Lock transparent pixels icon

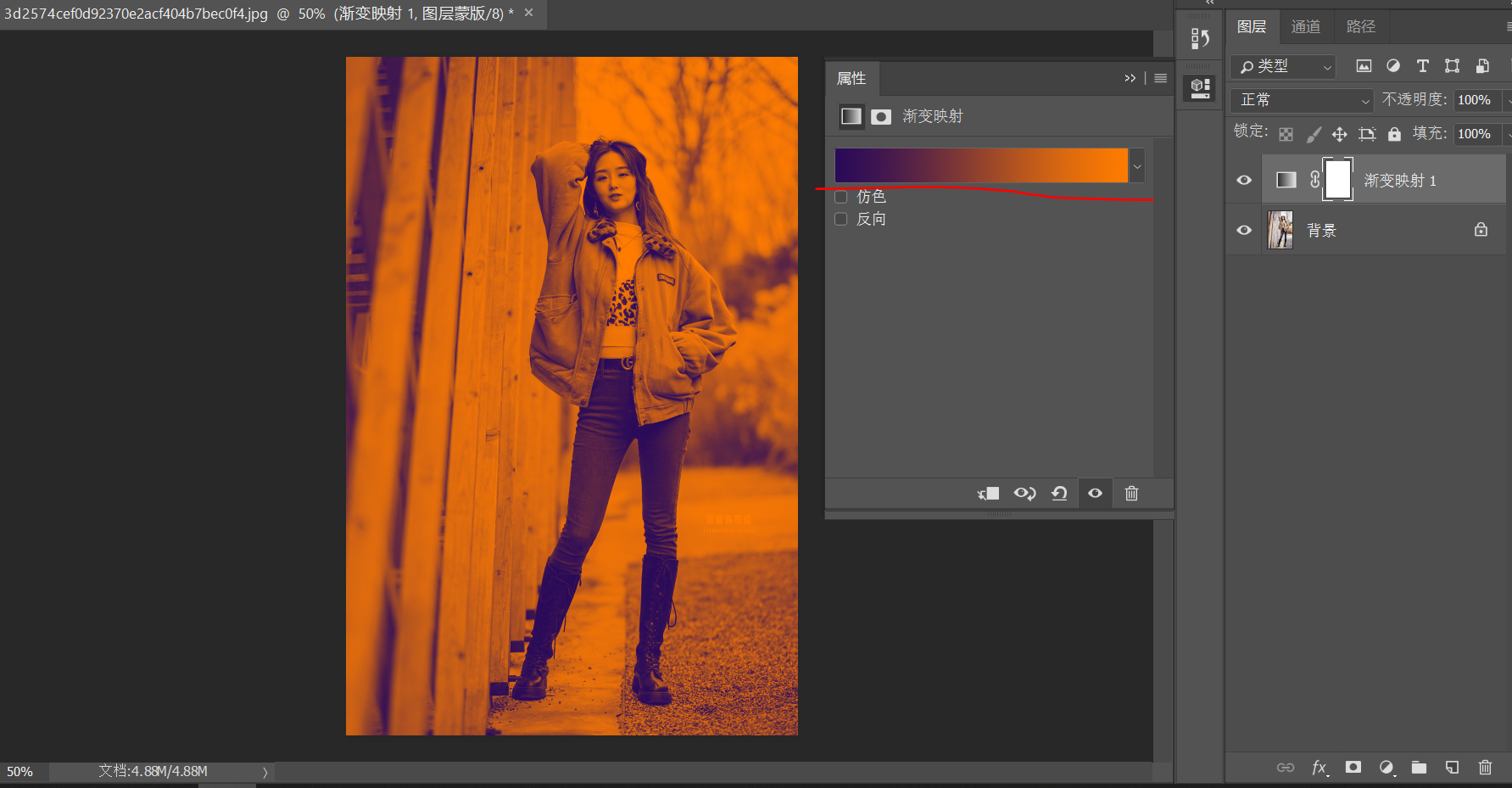(x=1286, y=134)
